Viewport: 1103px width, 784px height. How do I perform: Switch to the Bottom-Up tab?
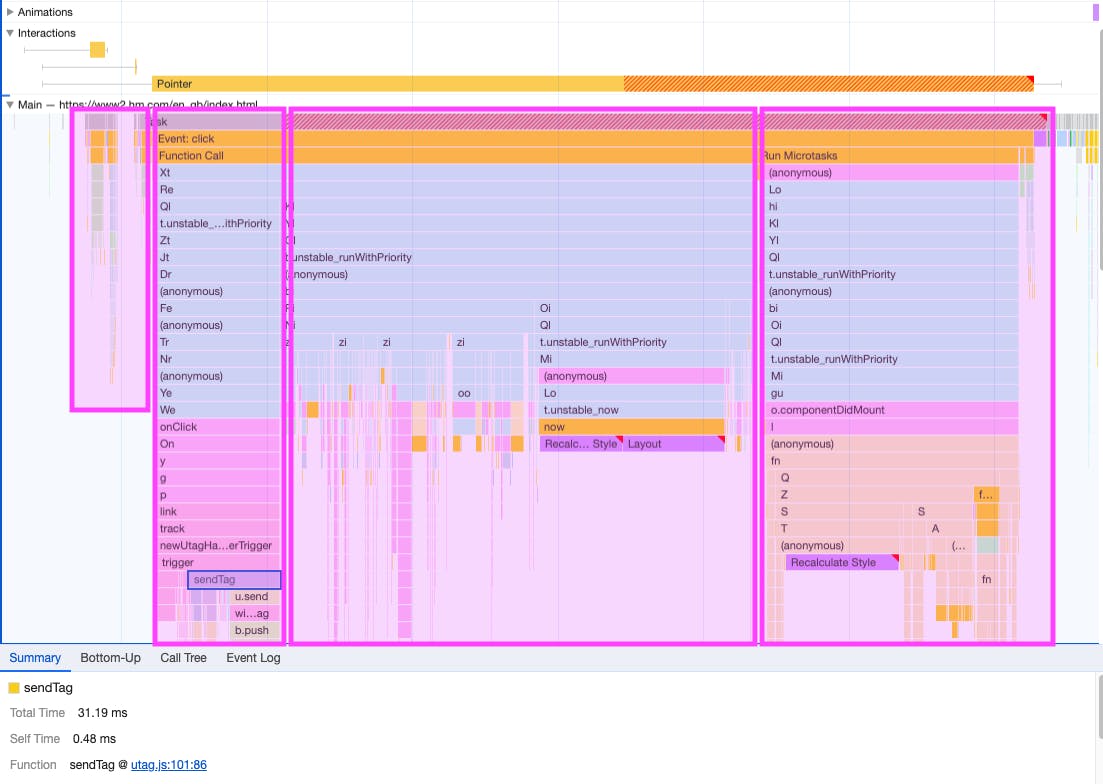(x=110, y=658)
